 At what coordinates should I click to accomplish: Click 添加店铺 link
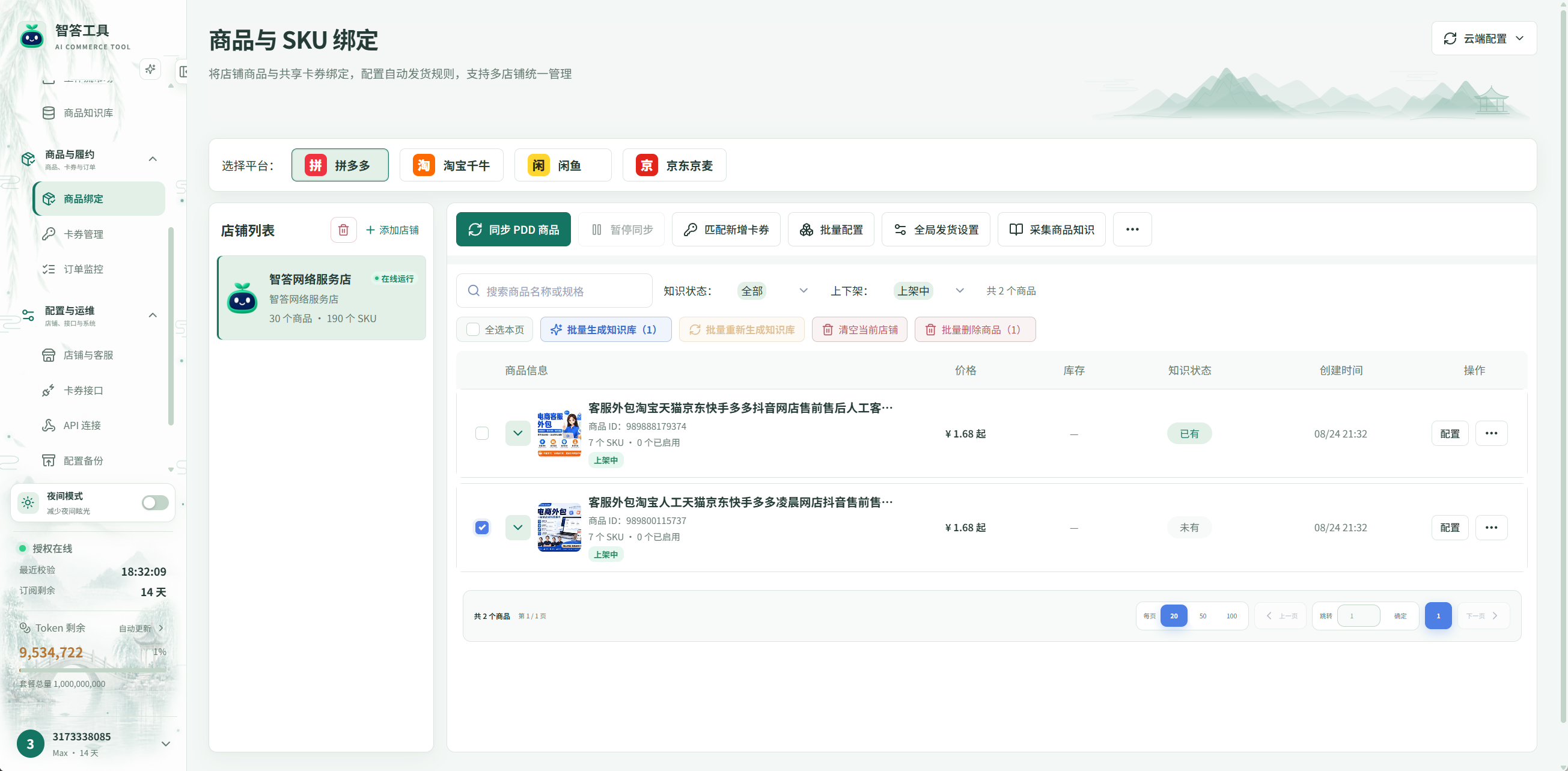tap(392, 230)
